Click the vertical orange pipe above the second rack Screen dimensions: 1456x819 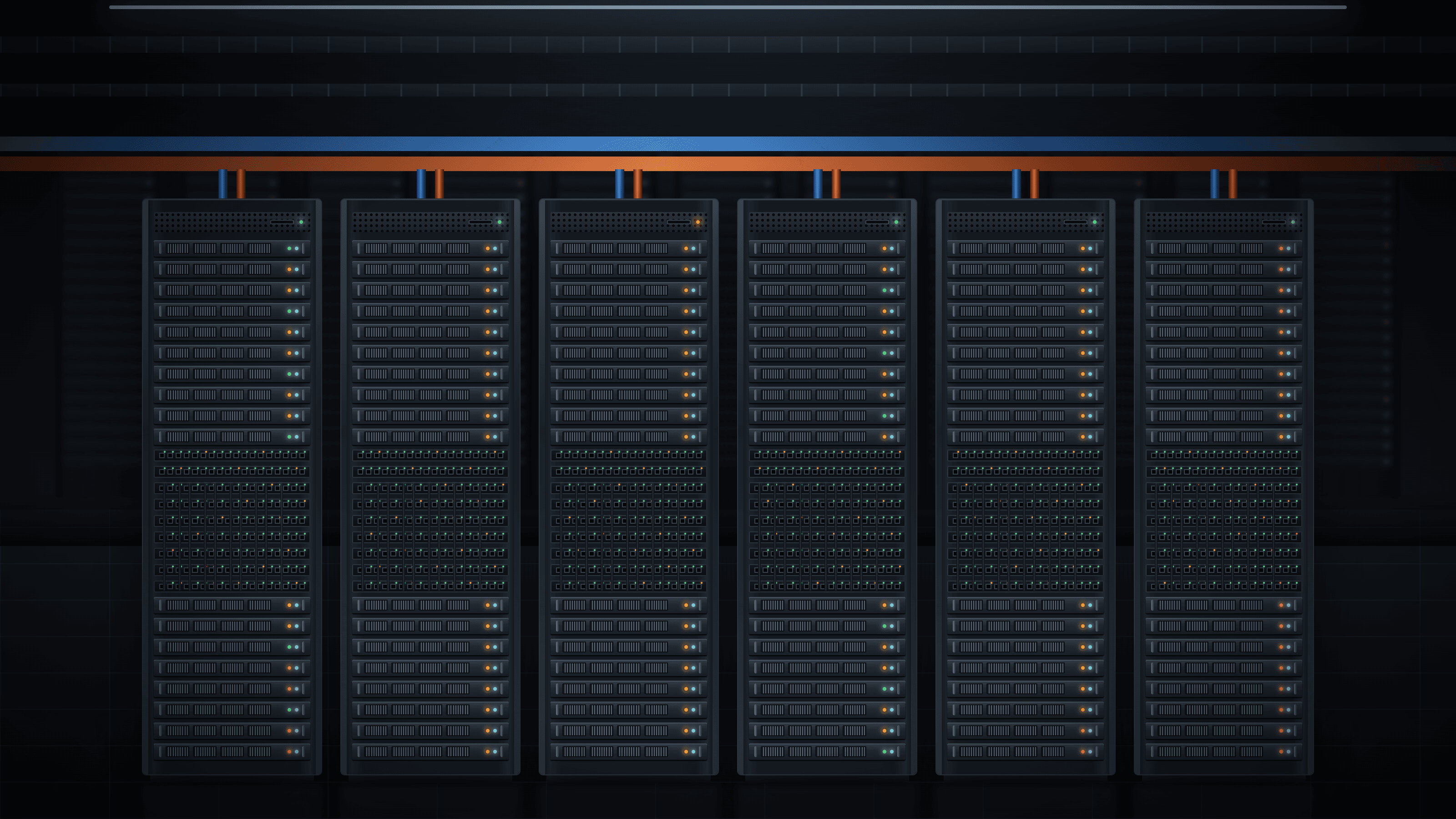439,184
